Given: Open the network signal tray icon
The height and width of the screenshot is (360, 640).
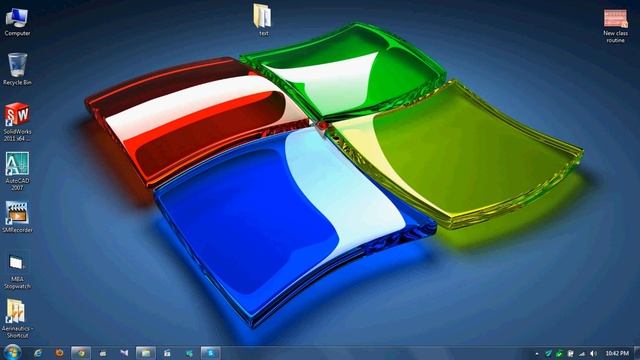Looking at the screenshot, I should (x=582, y=353).
